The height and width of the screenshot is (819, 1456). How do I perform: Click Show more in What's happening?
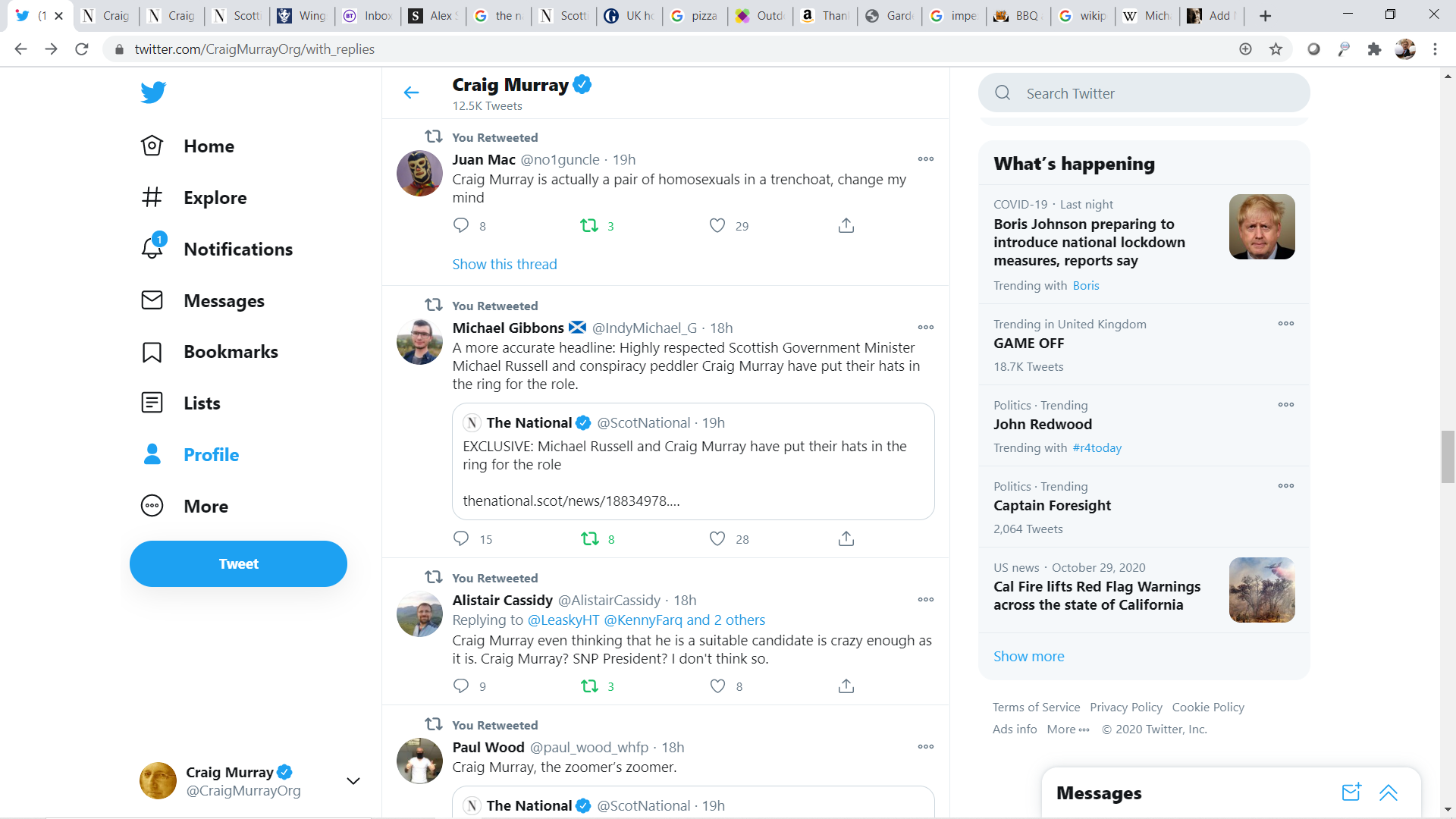1028,656
